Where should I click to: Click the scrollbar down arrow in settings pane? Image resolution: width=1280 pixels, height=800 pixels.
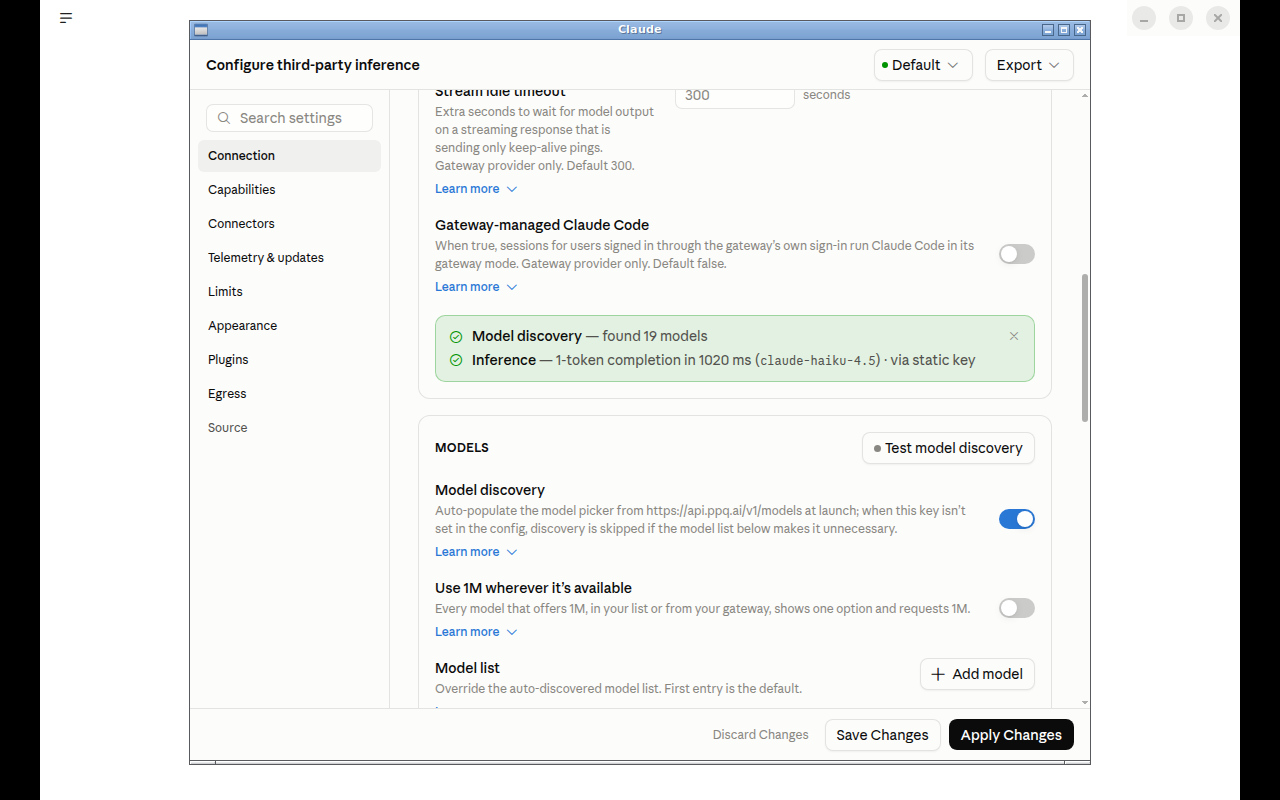tap(1085, 703)
